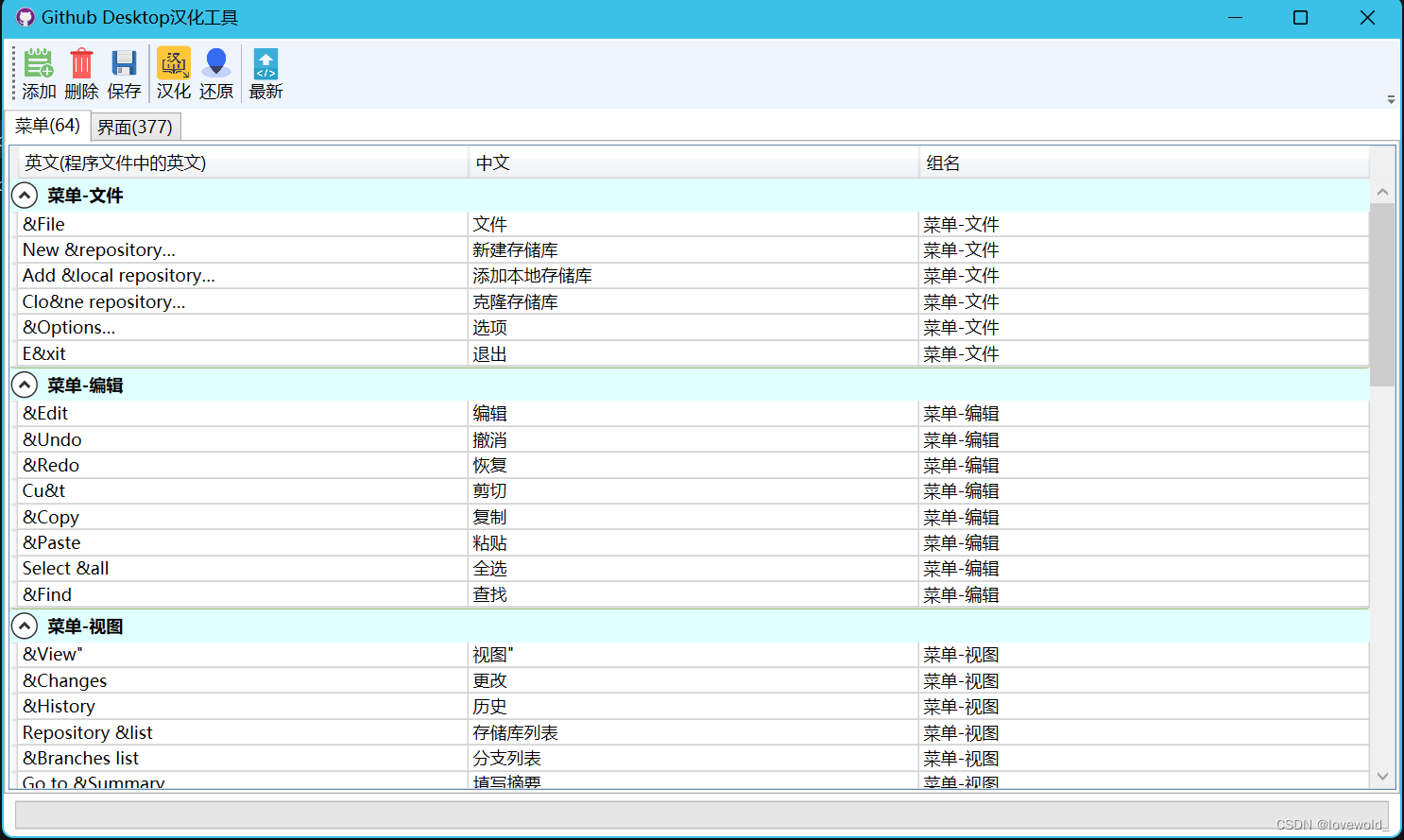Click the 复制 translation cell

693,517
